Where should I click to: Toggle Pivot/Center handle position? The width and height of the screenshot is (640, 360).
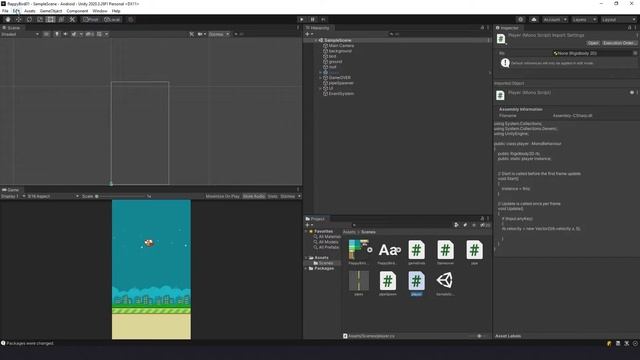tap(91, 19)
